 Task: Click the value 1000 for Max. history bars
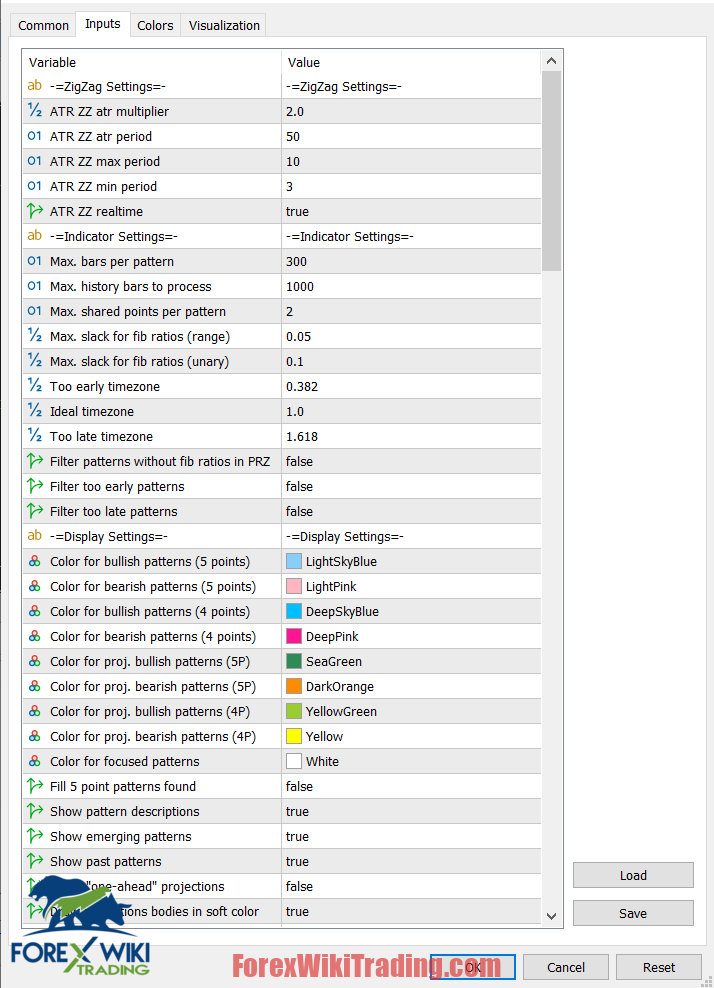(300, 287)
